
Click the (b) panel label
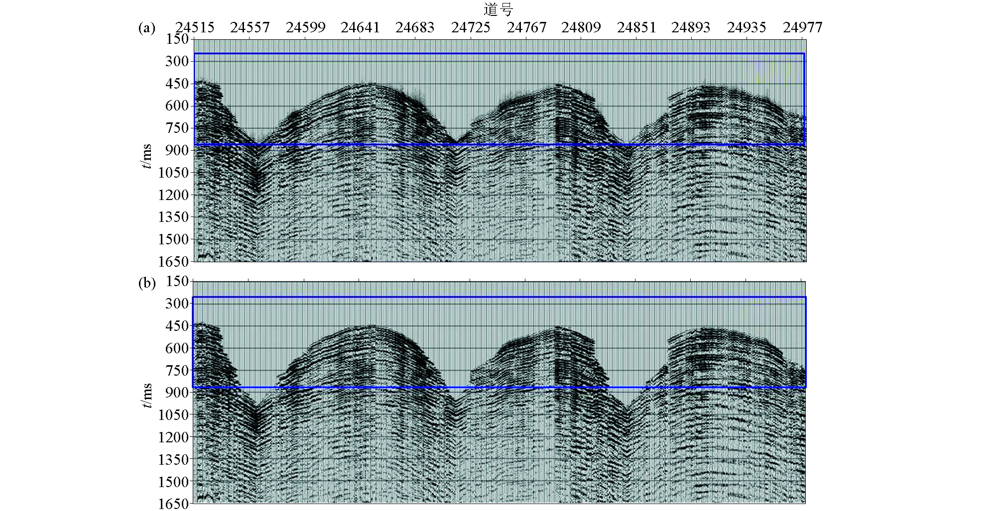(x=147, y=283)
